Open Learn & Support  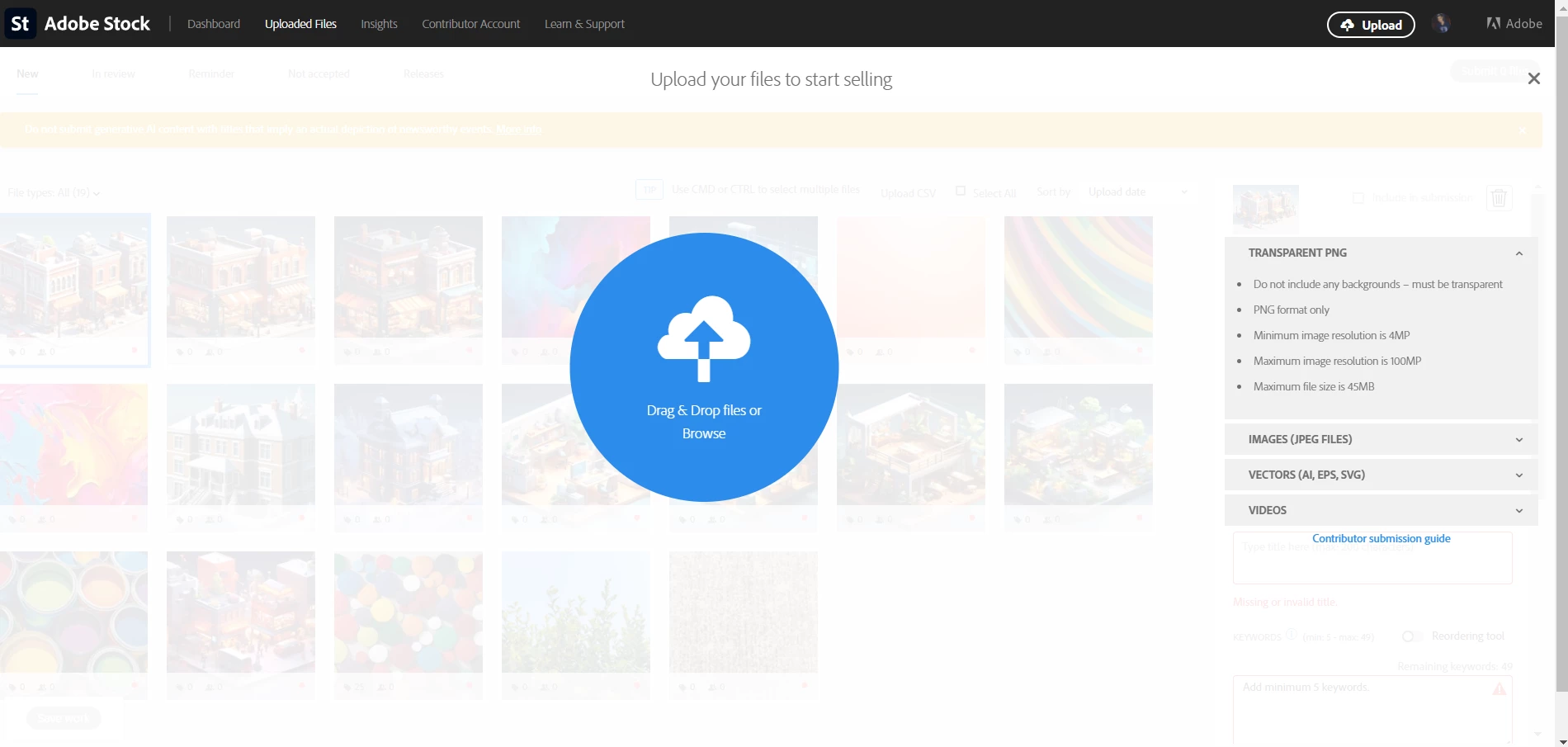point(584,24)
